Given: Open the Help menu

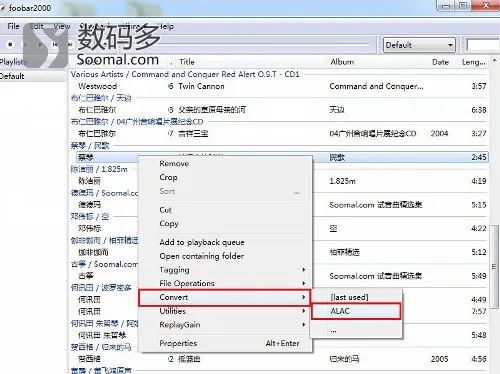Looking at the screenshot, I should [166, 26].
